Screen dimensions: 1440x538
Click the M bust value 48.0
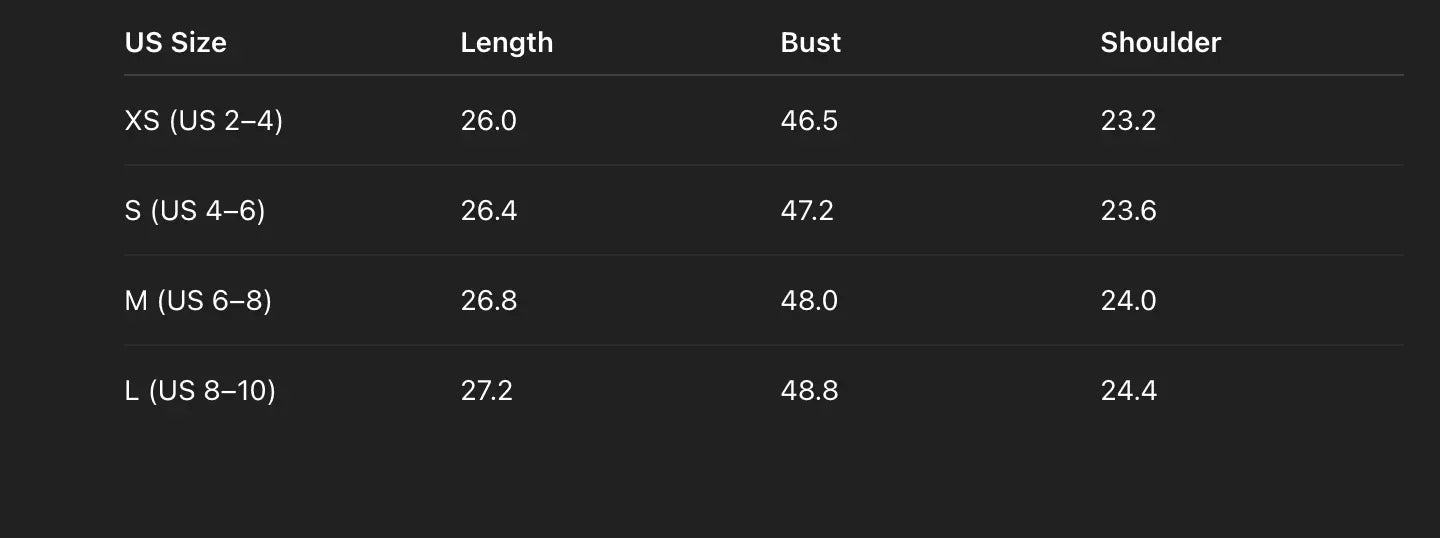click(809, 301)
